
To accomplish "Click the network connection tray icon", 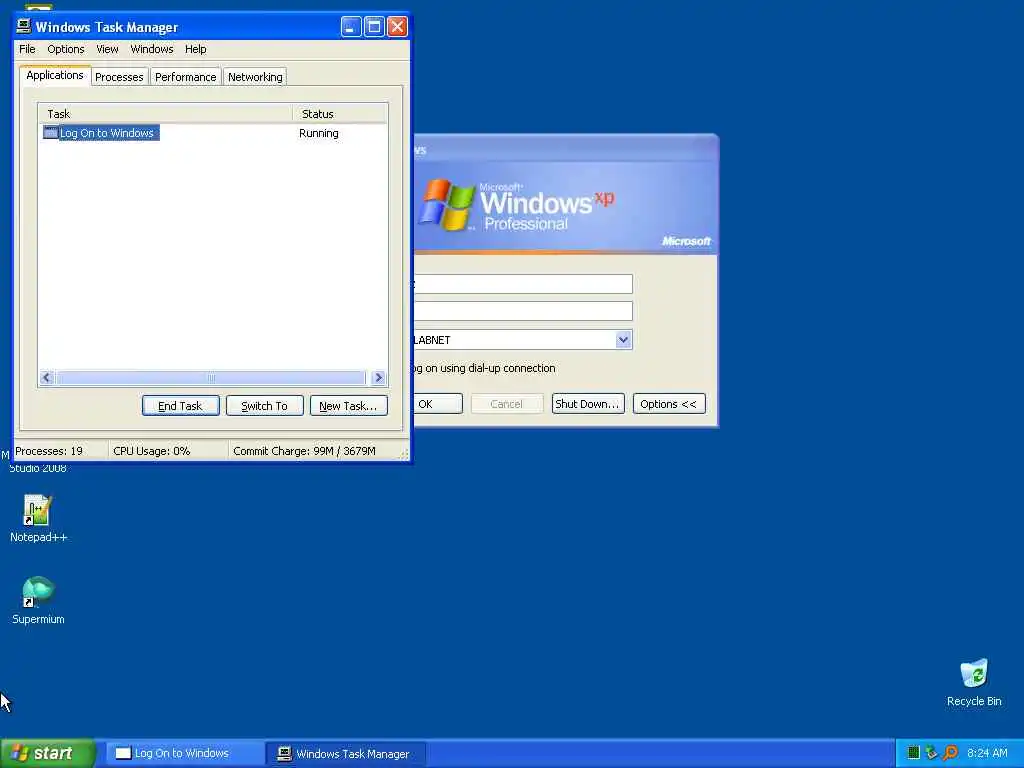I will click(931, 753).
